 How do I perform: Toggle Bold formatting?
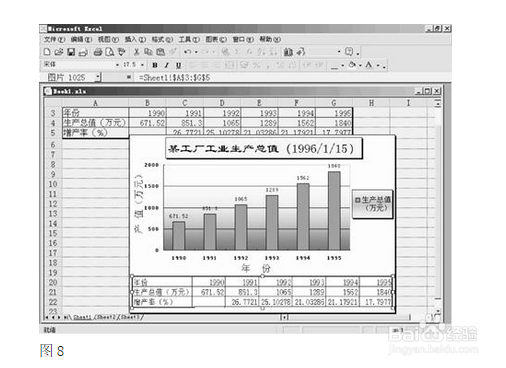tap(155, 65)
